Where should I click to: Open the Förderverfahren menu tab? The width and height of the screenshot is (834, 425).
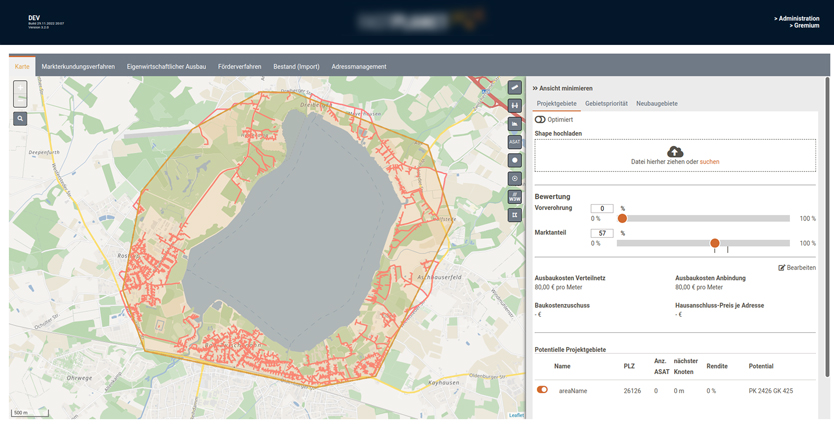(239, 67)
